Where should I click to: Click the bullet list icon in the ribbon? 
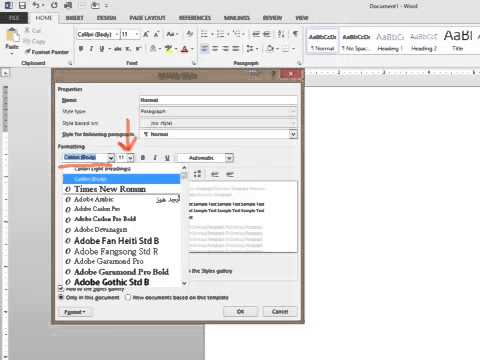[204, 34]
